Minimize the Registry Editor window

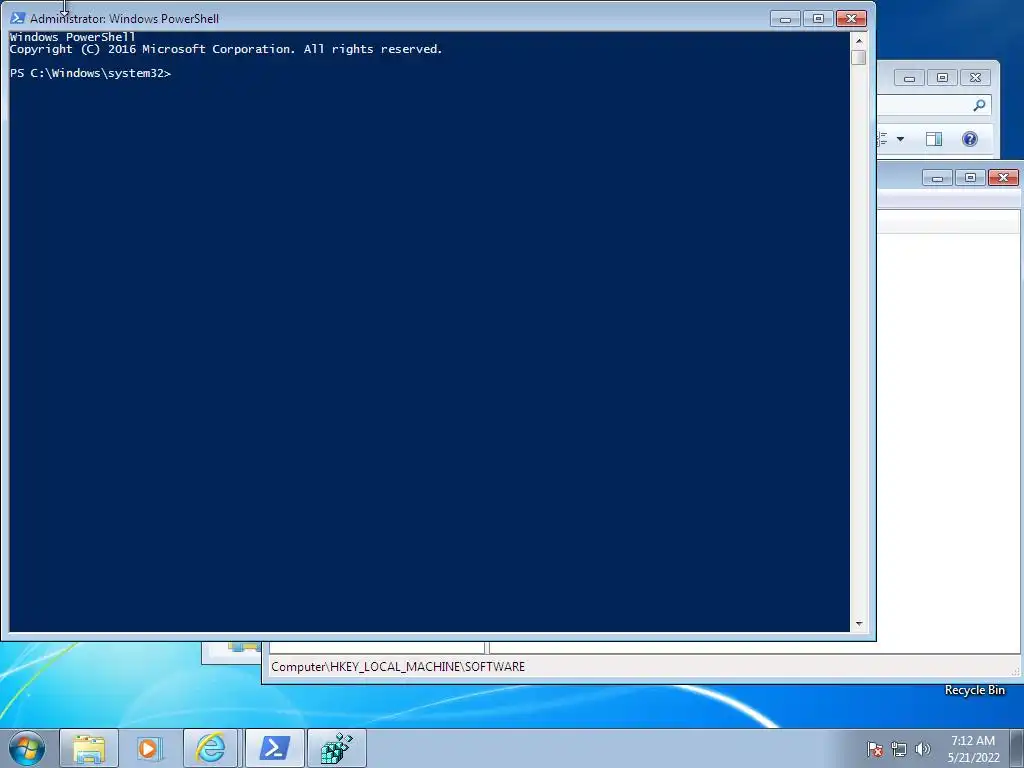point(937,178)
